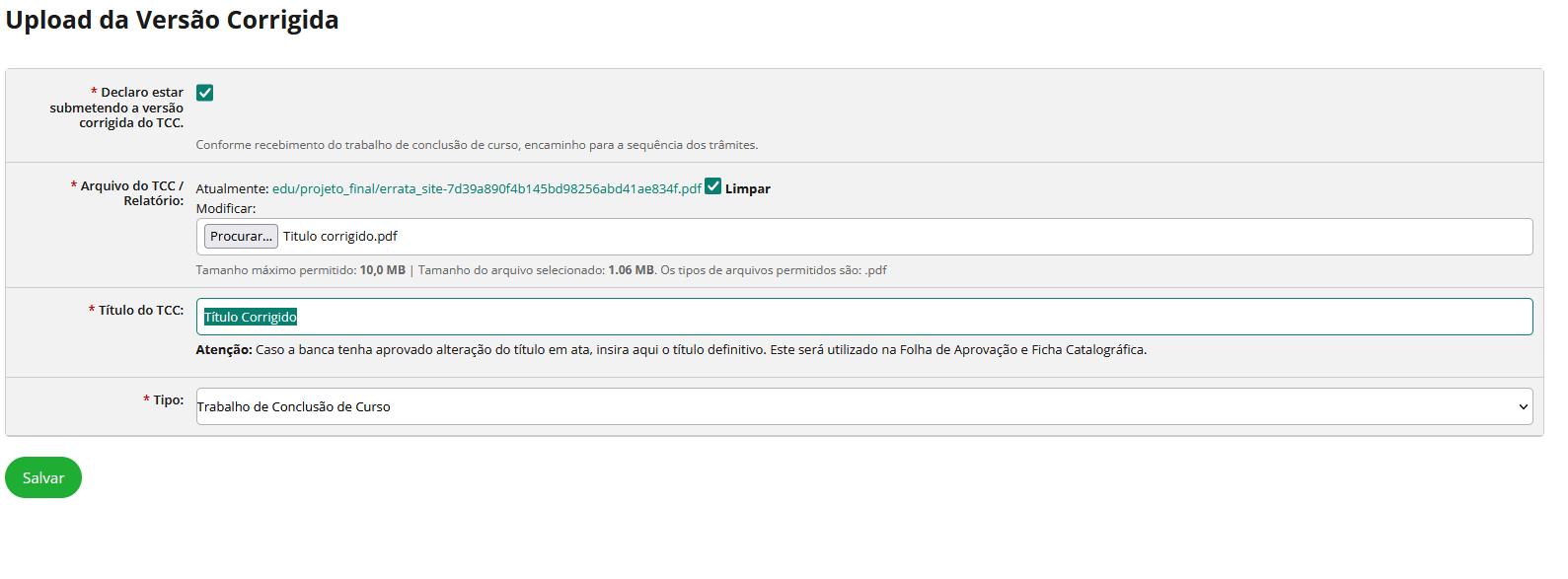Click the 'Declaro estar submetendo' field label
Viewport: 1568px width, 579px height.
(118, 108)
